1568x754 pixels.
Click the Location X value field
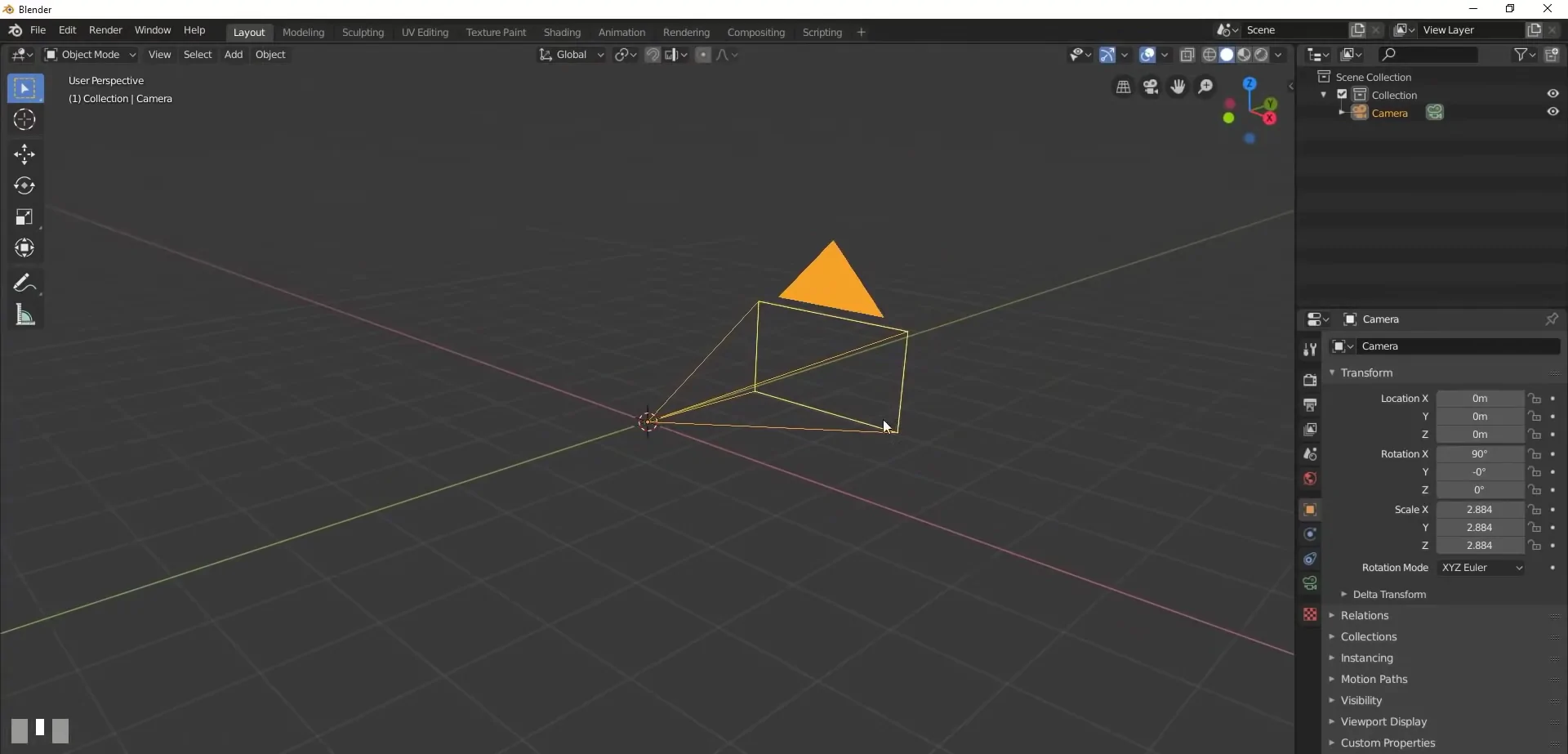(x=1480, y=399)
